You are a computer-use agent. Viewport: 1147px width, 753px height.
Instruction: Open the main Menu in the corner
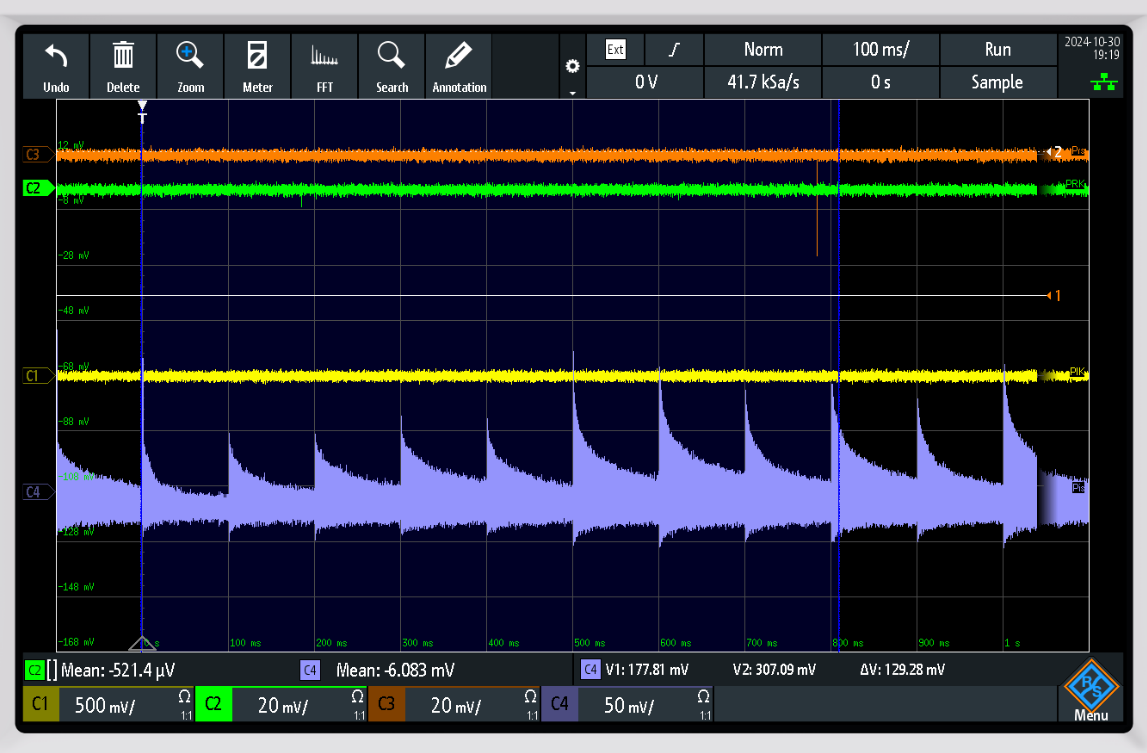(x=1091, y=692)
